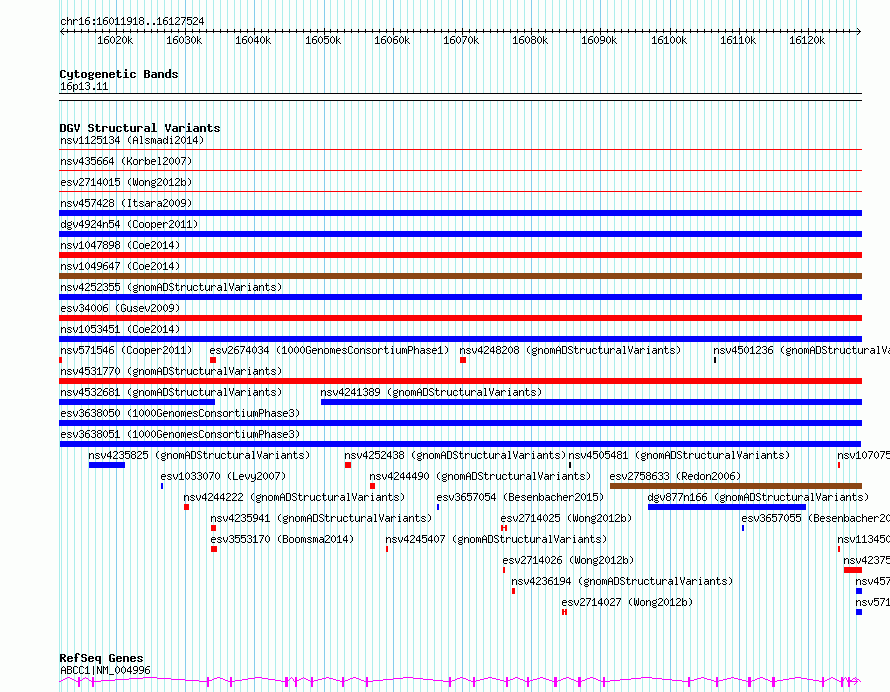Click the 16020k ruler position

tap(115, 40)
